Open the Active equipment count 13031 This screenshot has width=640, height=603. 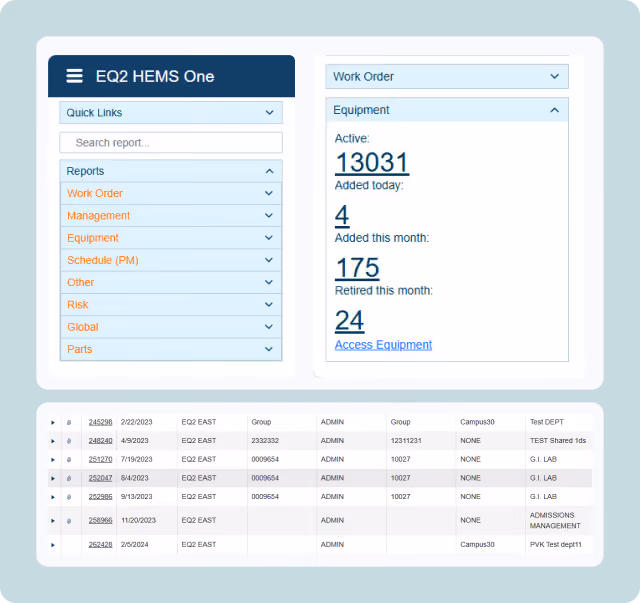[372, 162]
